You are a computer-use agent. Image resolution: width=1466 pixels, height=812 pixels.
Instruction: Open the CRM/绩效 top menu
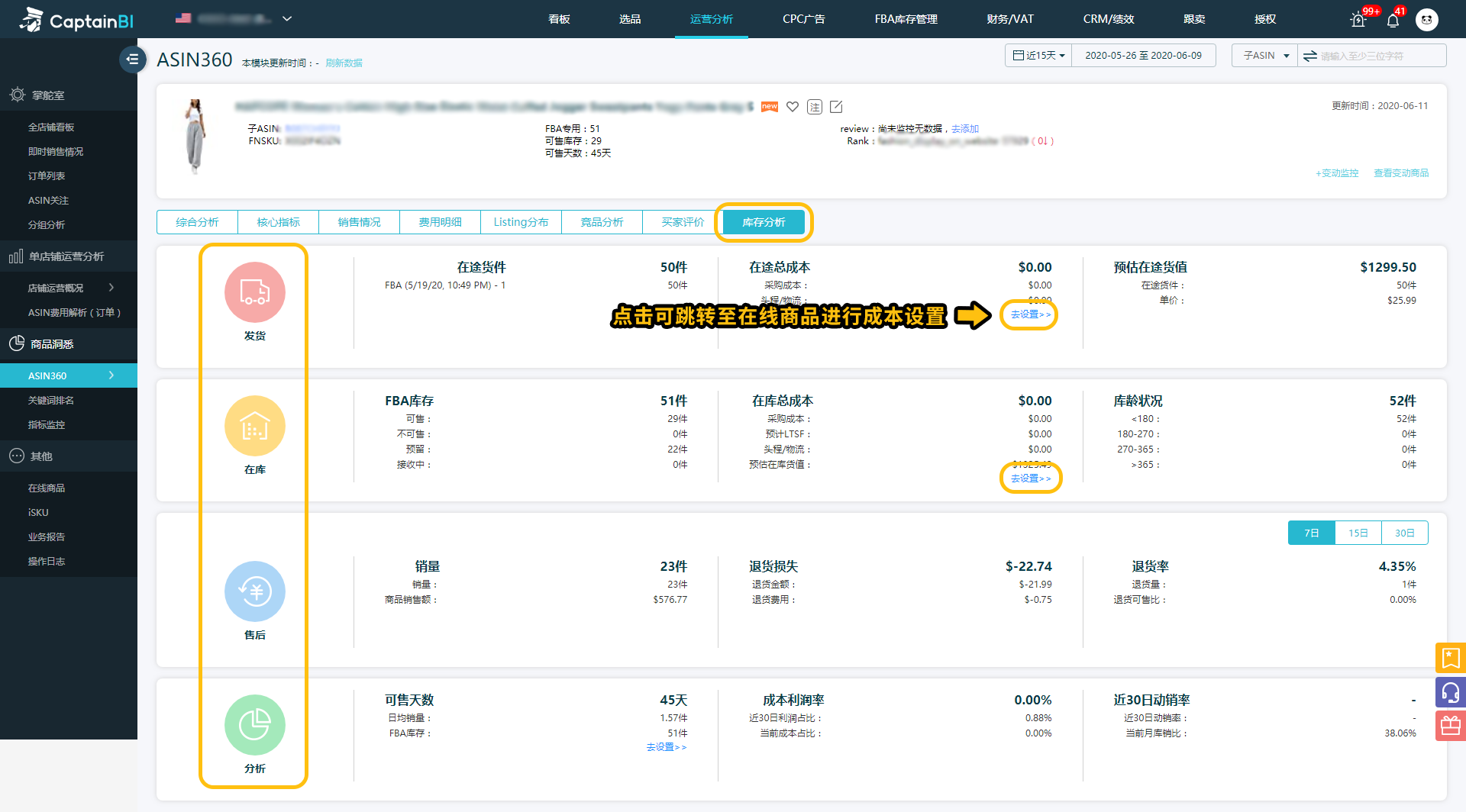pos(1109,19)
